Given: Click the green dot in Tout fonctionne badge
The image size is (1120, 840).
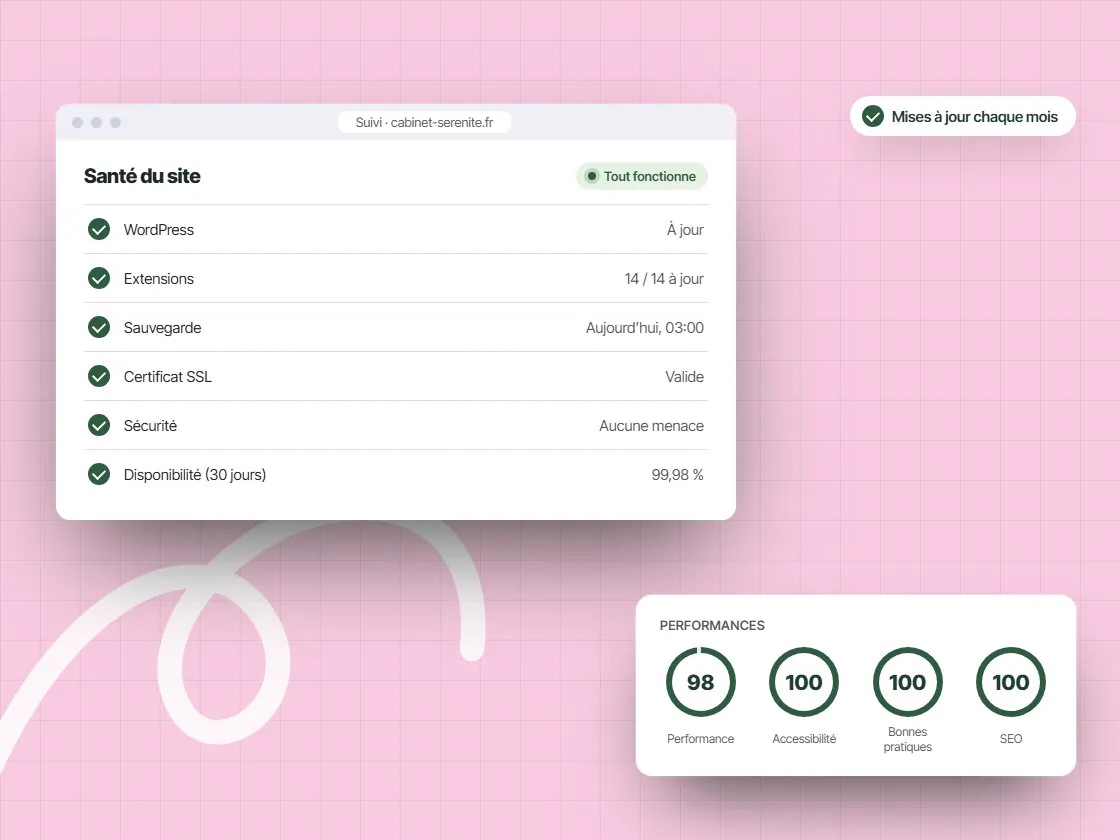Looking at the screenshot, I should pos(591,176).
